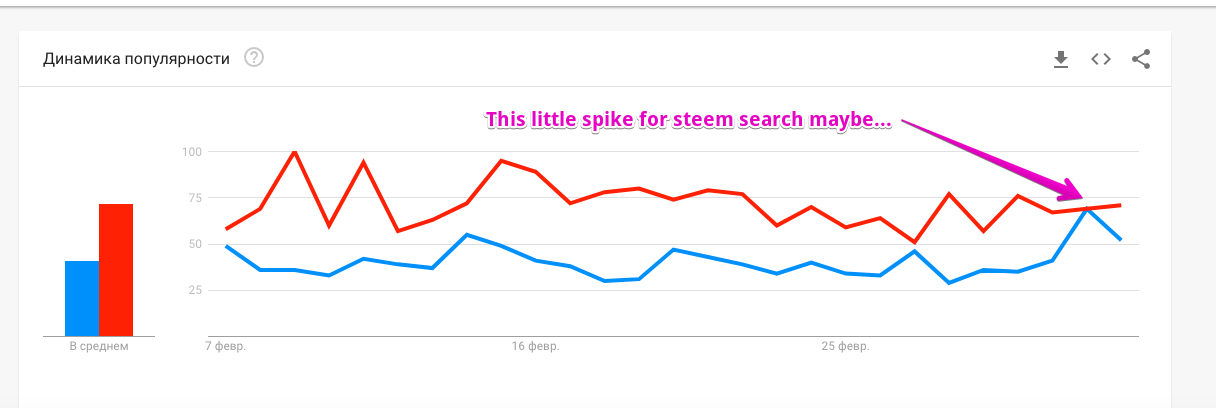Image resolution: width=1216 pixels, height=408 pixels.
Task: Share the chart via share icon
Action: [1141, 59]
